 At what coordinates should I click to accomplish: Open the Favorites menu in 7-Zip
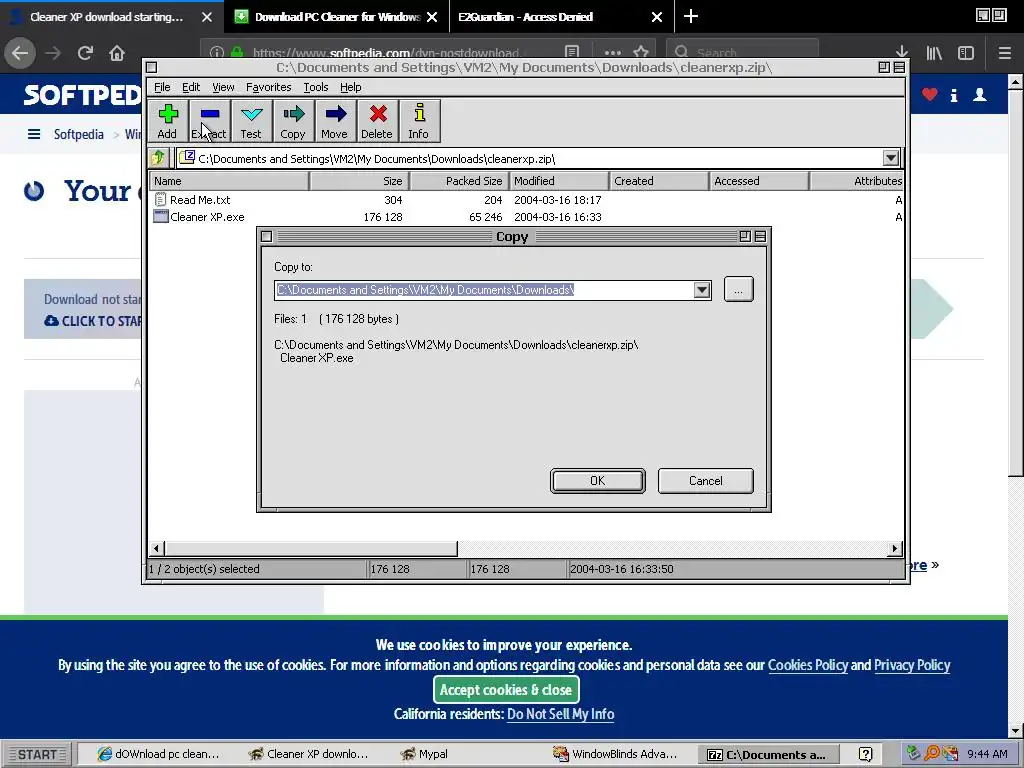point(268,87)
